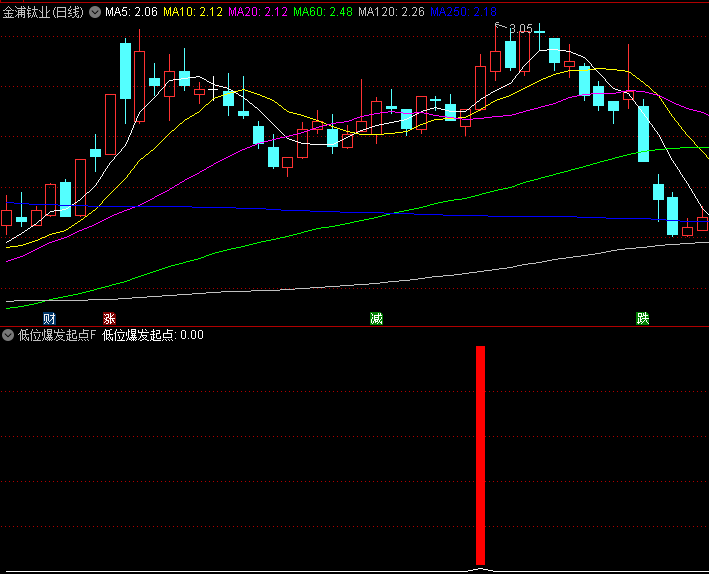The image size is (709, 574).
Task: Click the MA120: 2.26 label
Action: (x=392, y=12)
